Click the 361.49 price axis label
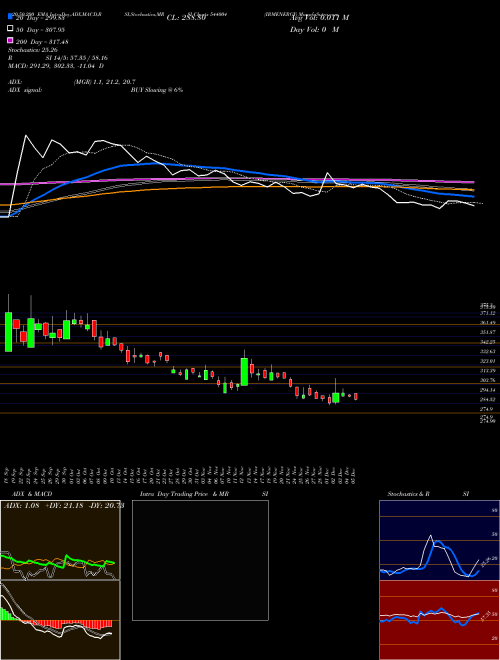This screenshot has height=660, width=500. point(487,323)
